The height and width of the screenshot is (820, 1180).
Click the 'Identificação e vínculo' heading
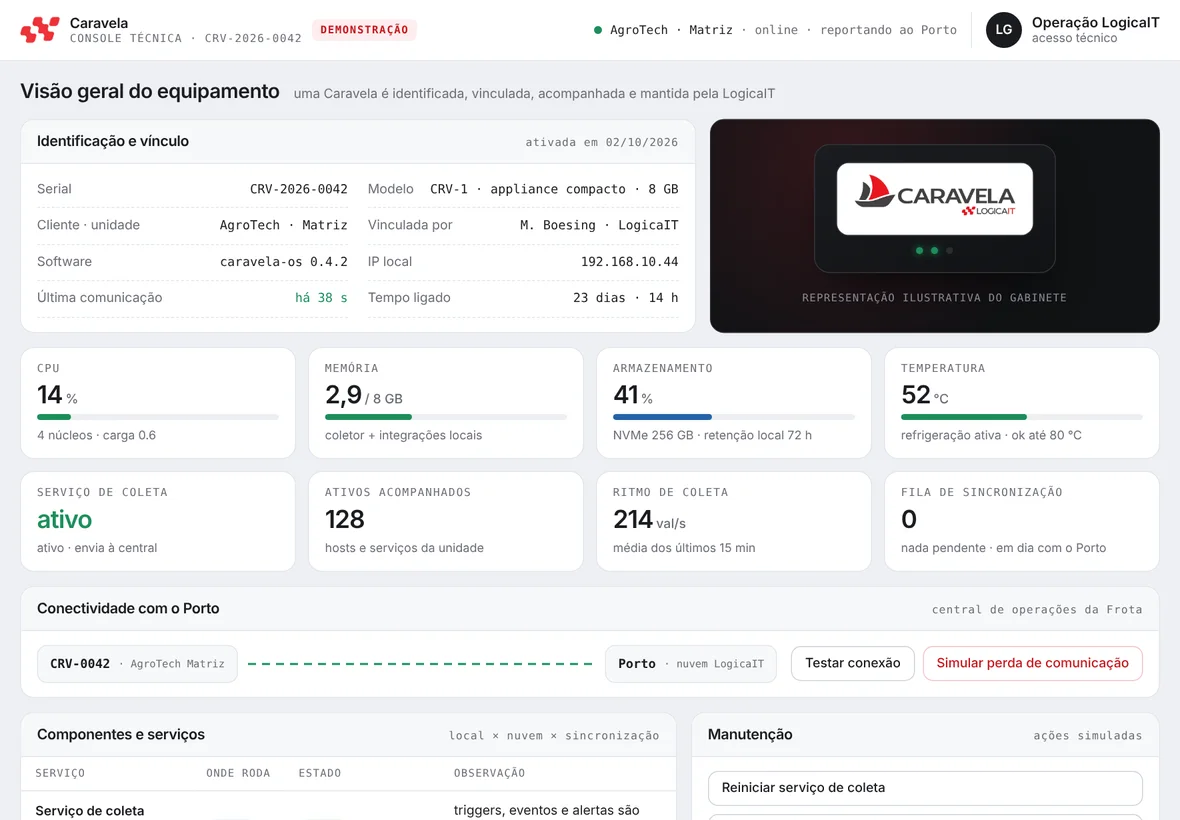[x=113, y=141]
